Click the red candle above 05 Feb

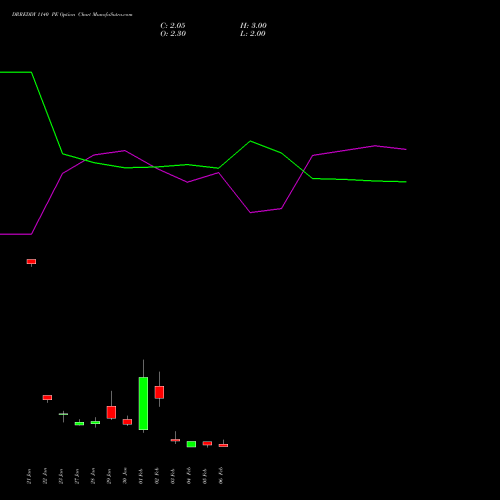tap(207, 443)
